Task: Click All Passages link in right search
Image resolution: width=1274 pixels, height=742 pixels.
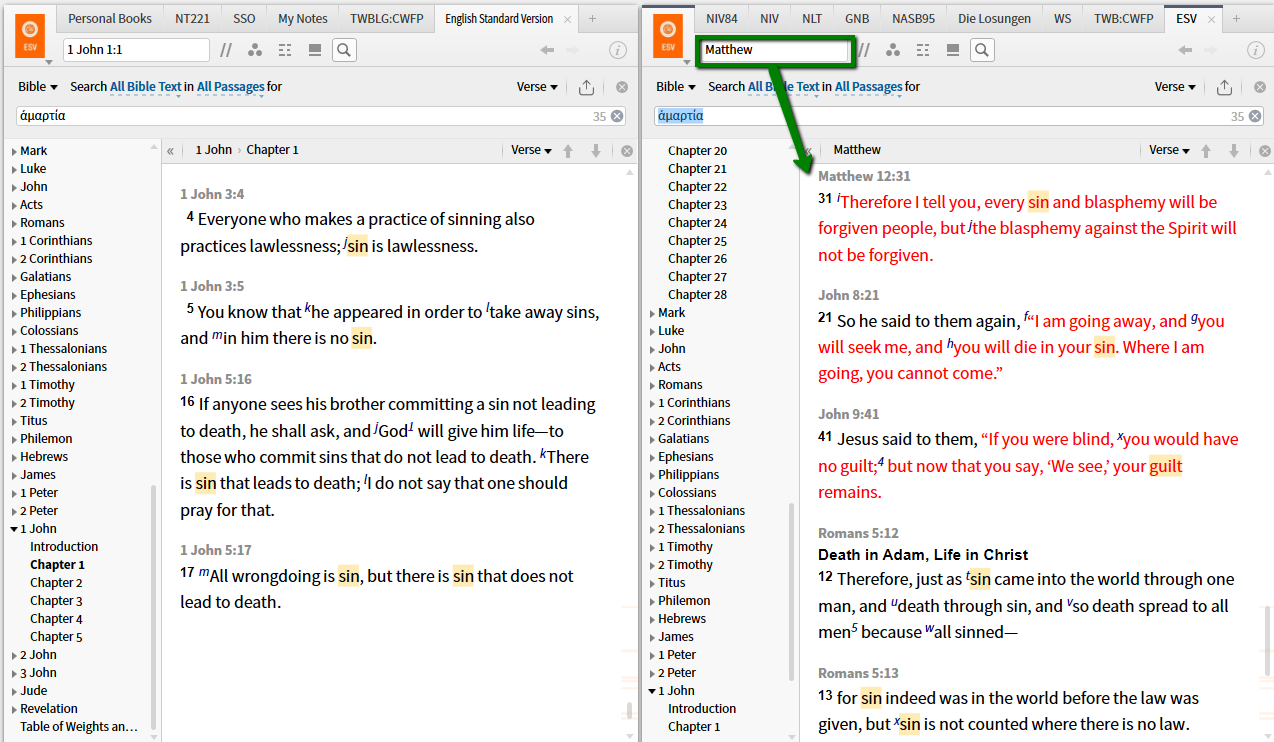Action: point(868,87)
